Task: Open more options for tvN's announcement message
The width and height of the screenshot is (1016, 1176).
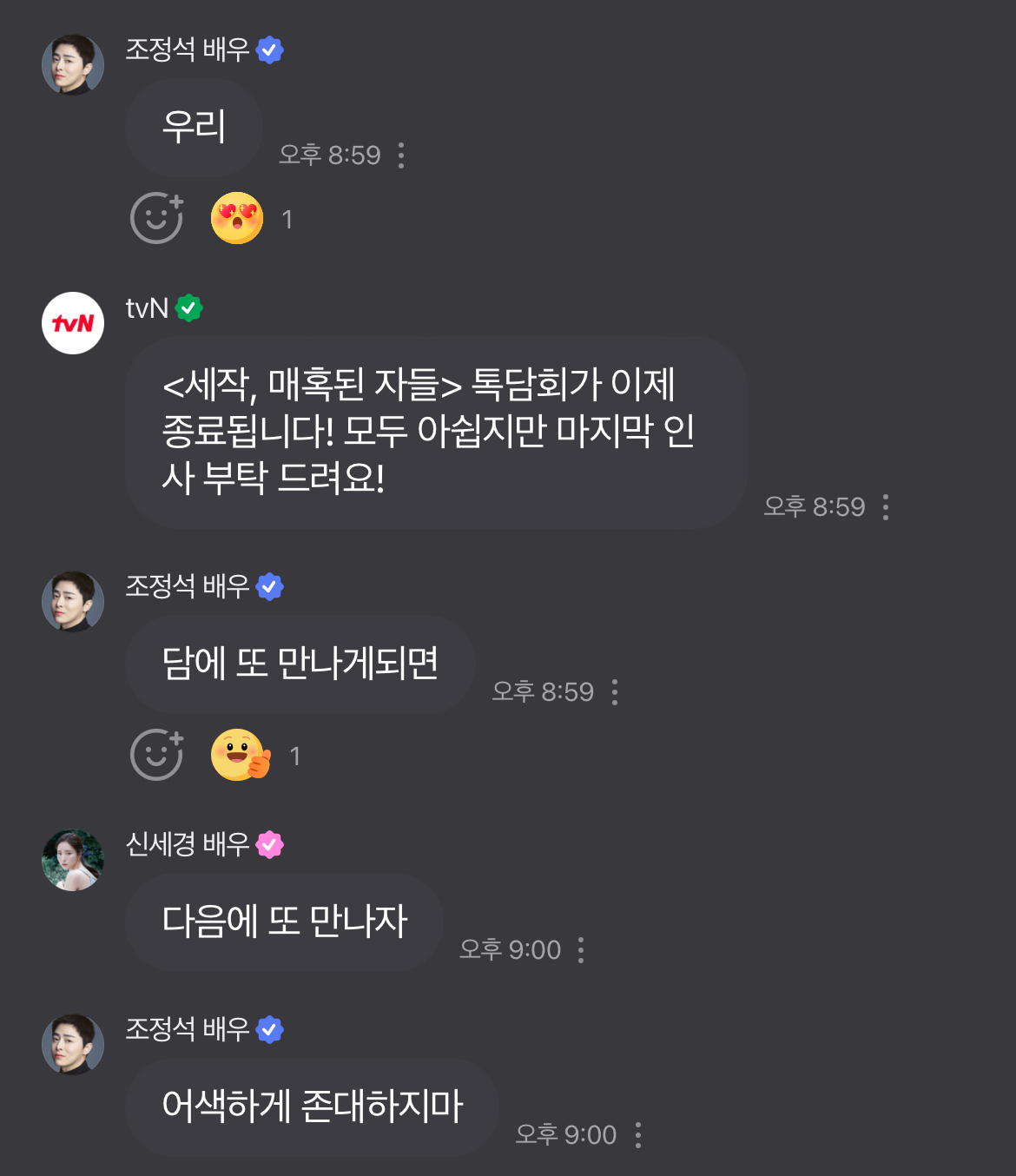Action: 885,506
